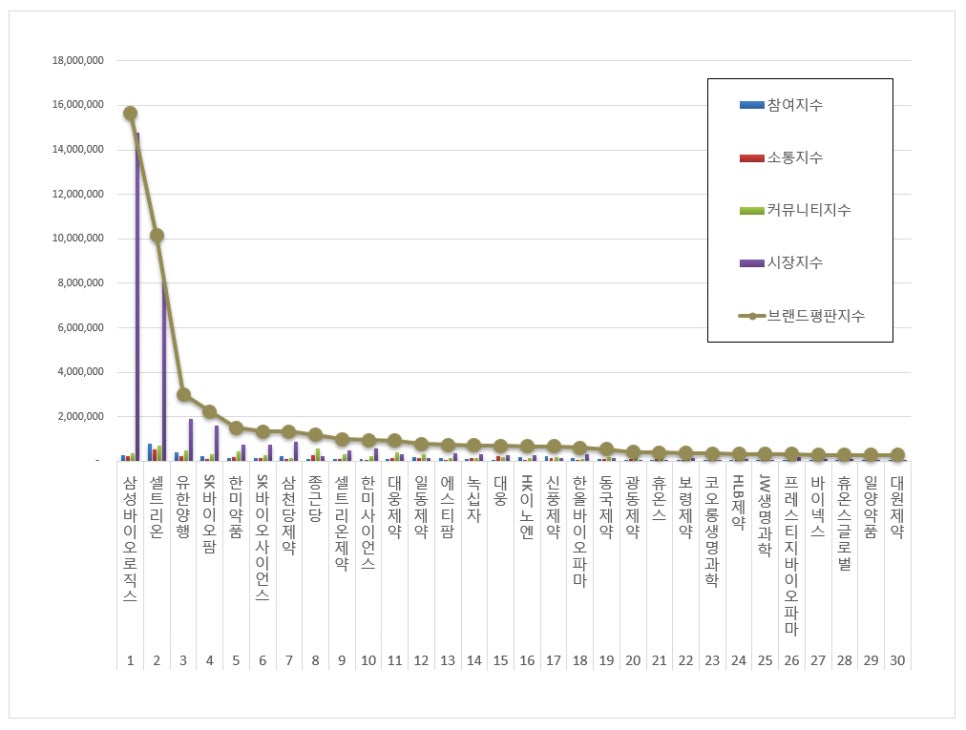Click the 브랜드평판지수 line legend entry
The height and width of the screenshot is (730, 966).
click(751, 316)
